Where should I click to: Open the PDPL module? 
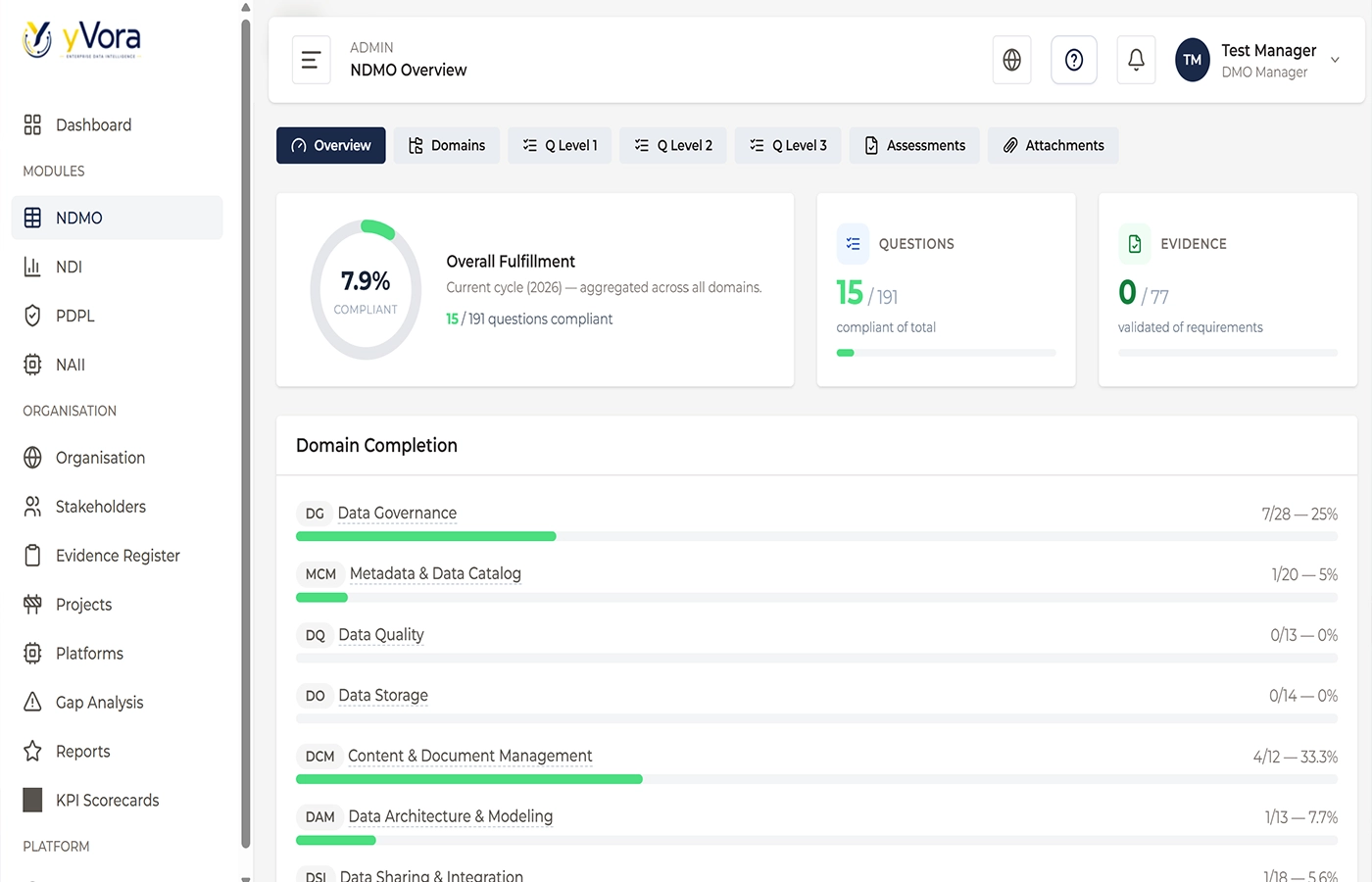(118, 316)
